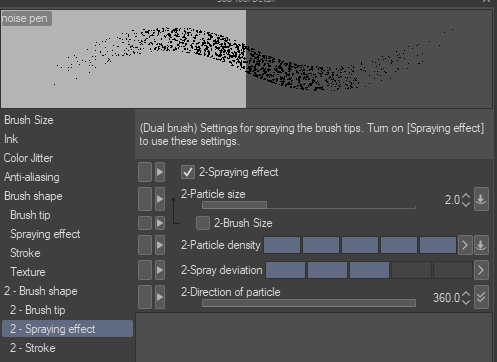This screenshot has height=362, width=497.
Task: Click the noise pen stroke preview
Action: (247, 59)
